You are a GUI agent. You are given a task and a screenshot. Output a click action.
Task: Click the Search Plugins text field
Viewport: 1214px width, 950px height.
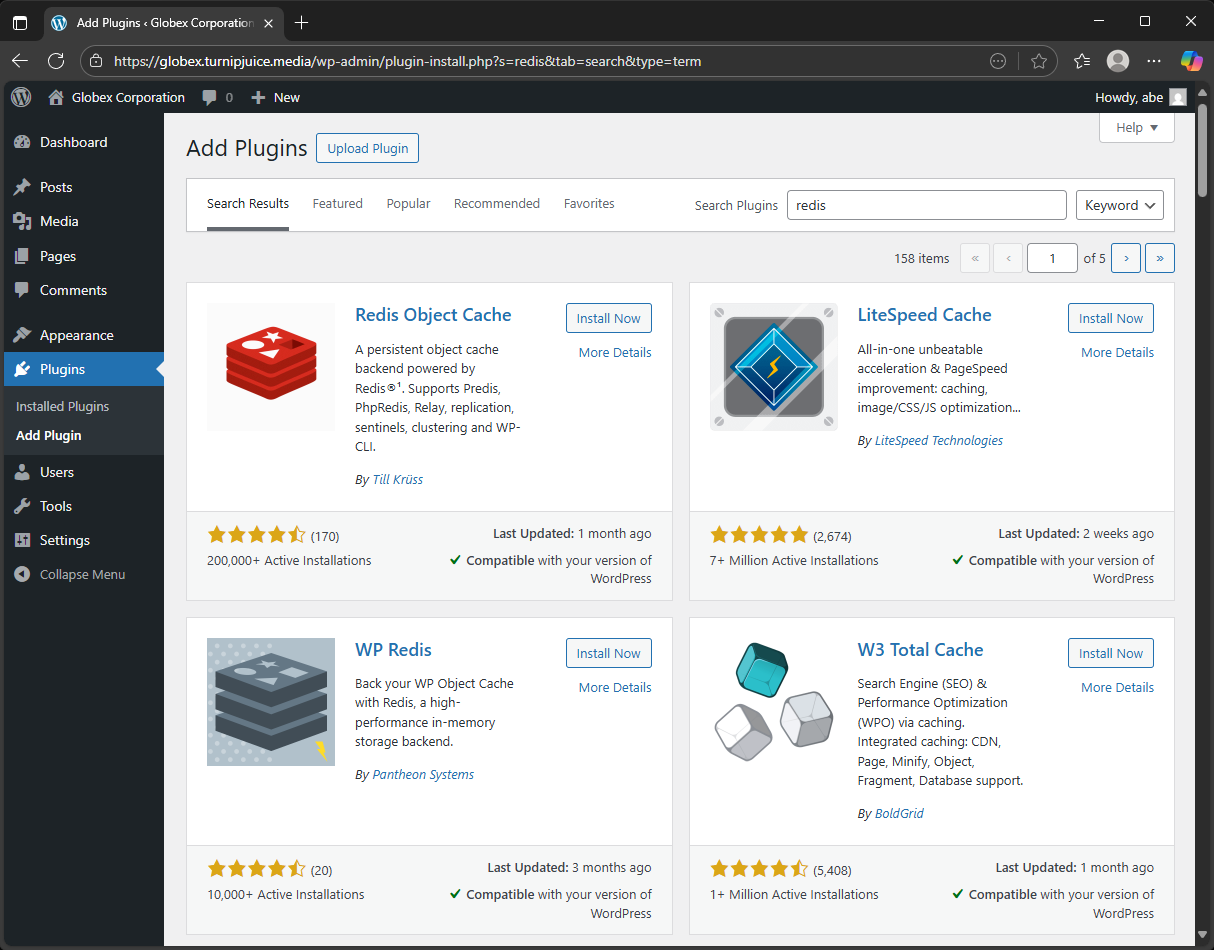click(926, 205)
